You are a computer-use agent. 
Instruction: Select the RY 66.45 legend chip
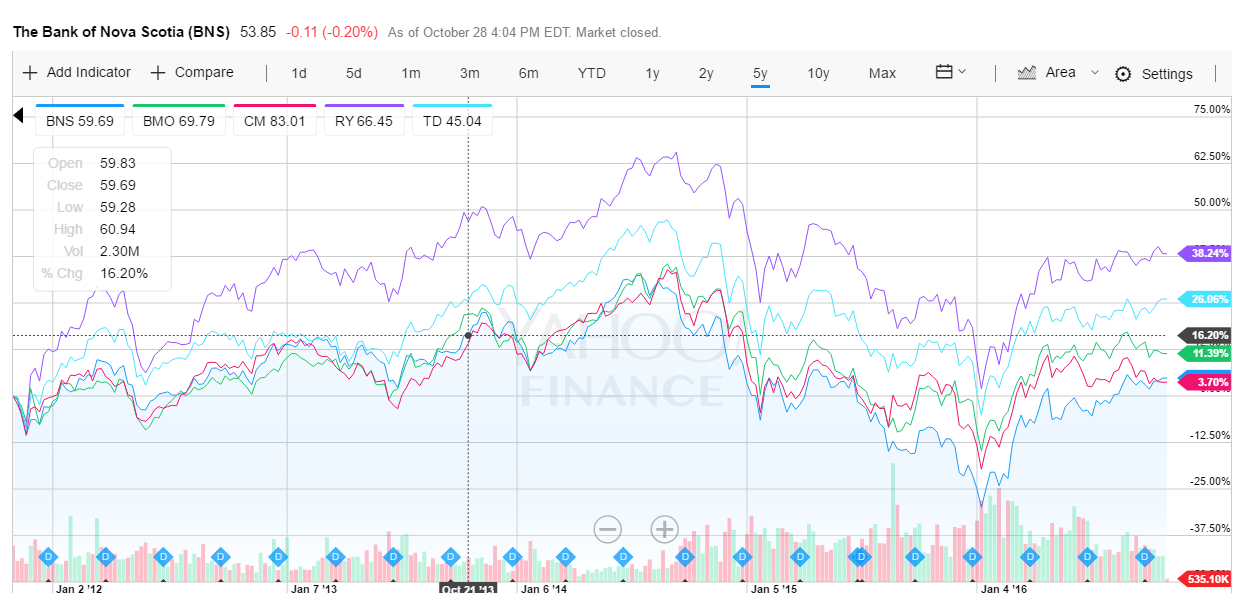tap(364, 121)
